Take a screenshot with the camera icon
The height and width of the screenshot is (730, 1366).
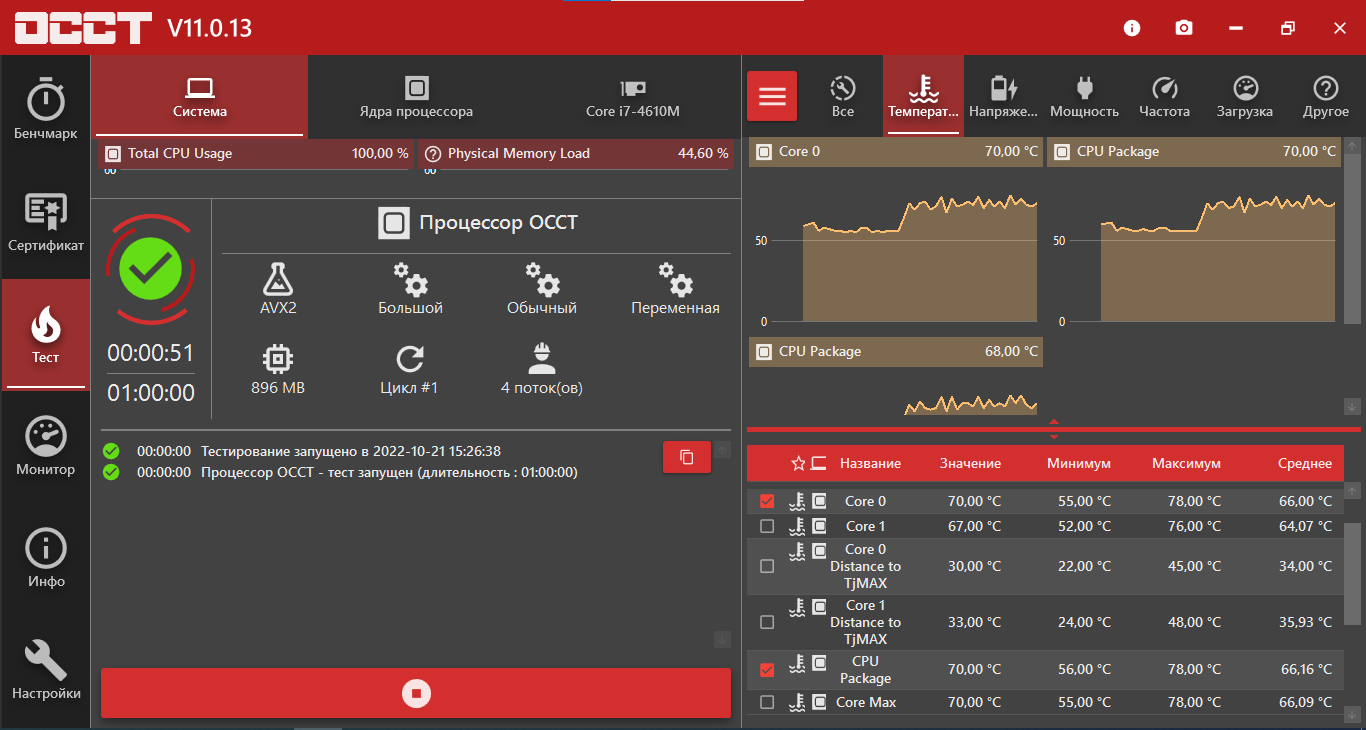(x=1184, y=28)
